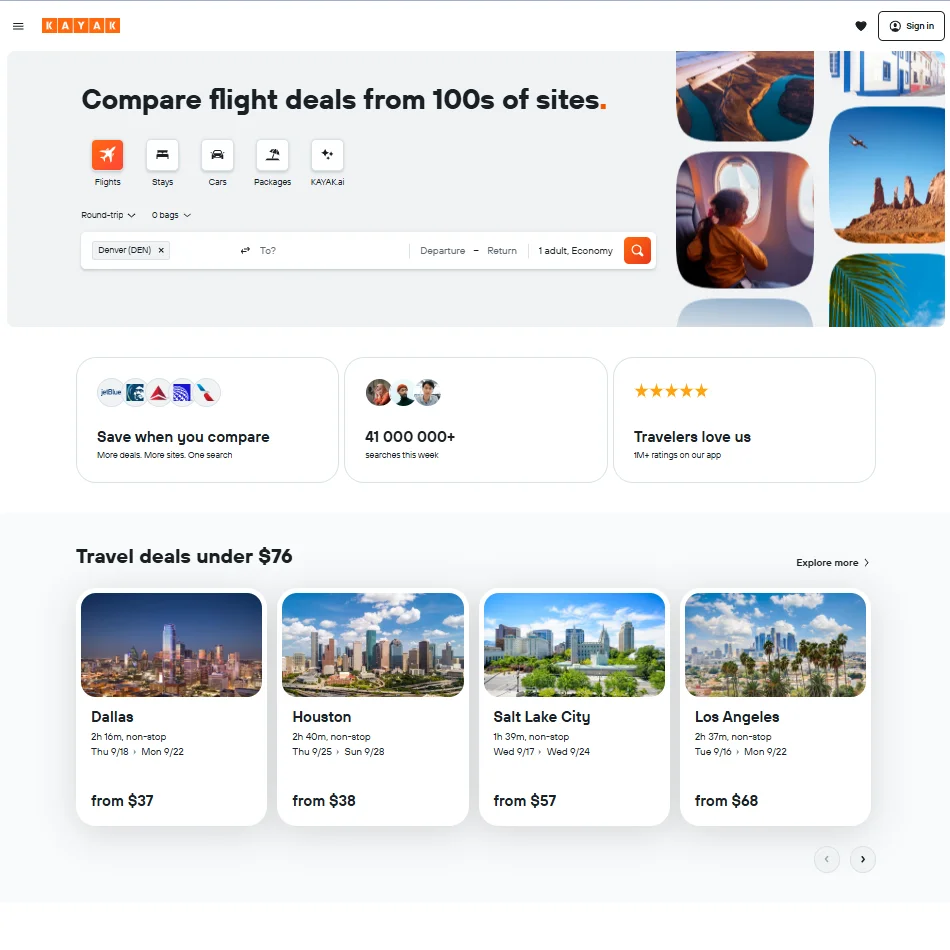Screen dimensions: 950x950
Task: Select the Stays bed icon
Action: point(162,155)
